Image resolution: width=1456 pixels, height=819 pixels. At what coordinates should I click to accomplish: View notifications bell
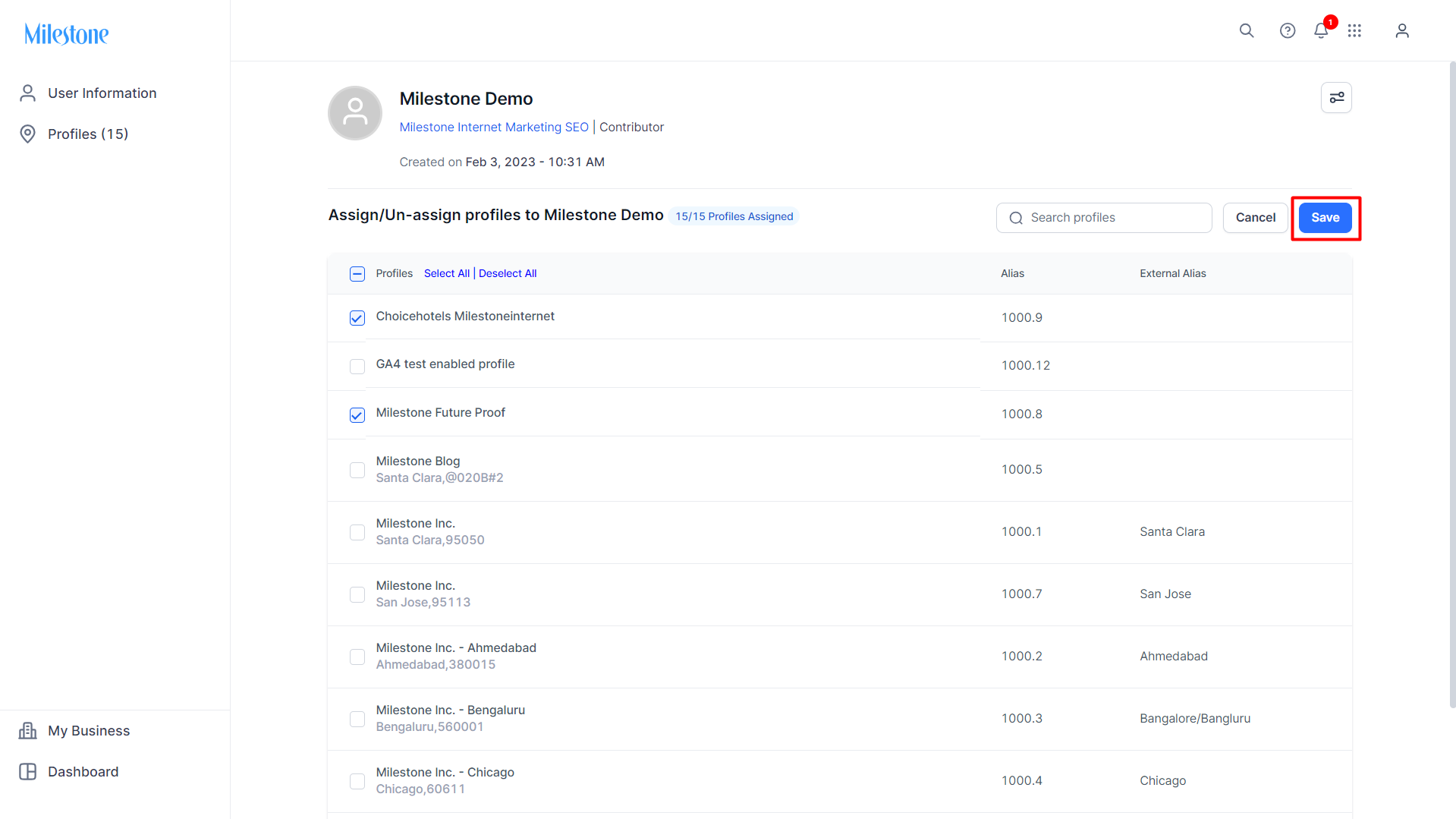coord(1321,30)
